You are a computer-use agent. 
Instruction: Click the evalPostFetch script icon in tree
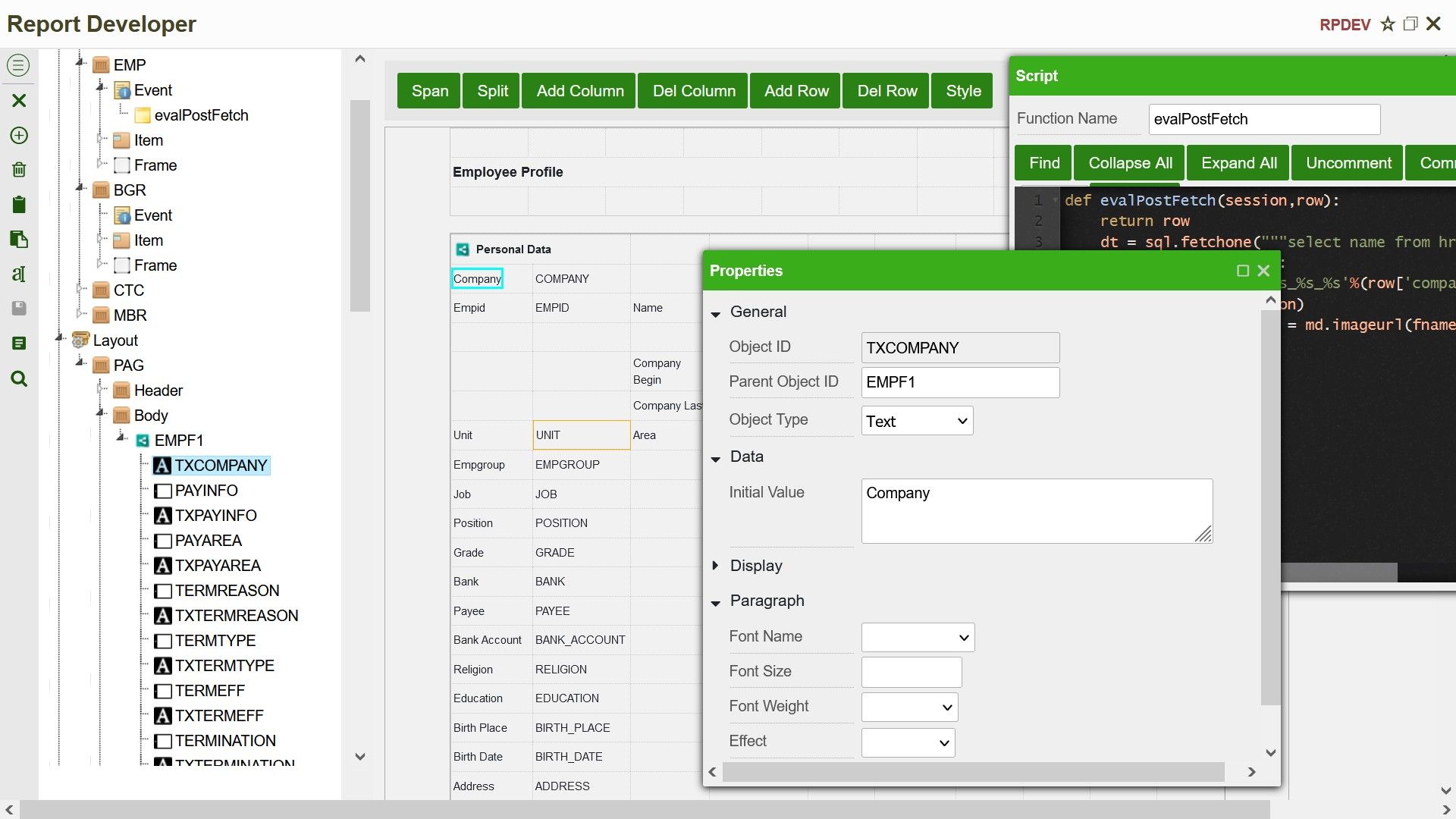[142, 115]
